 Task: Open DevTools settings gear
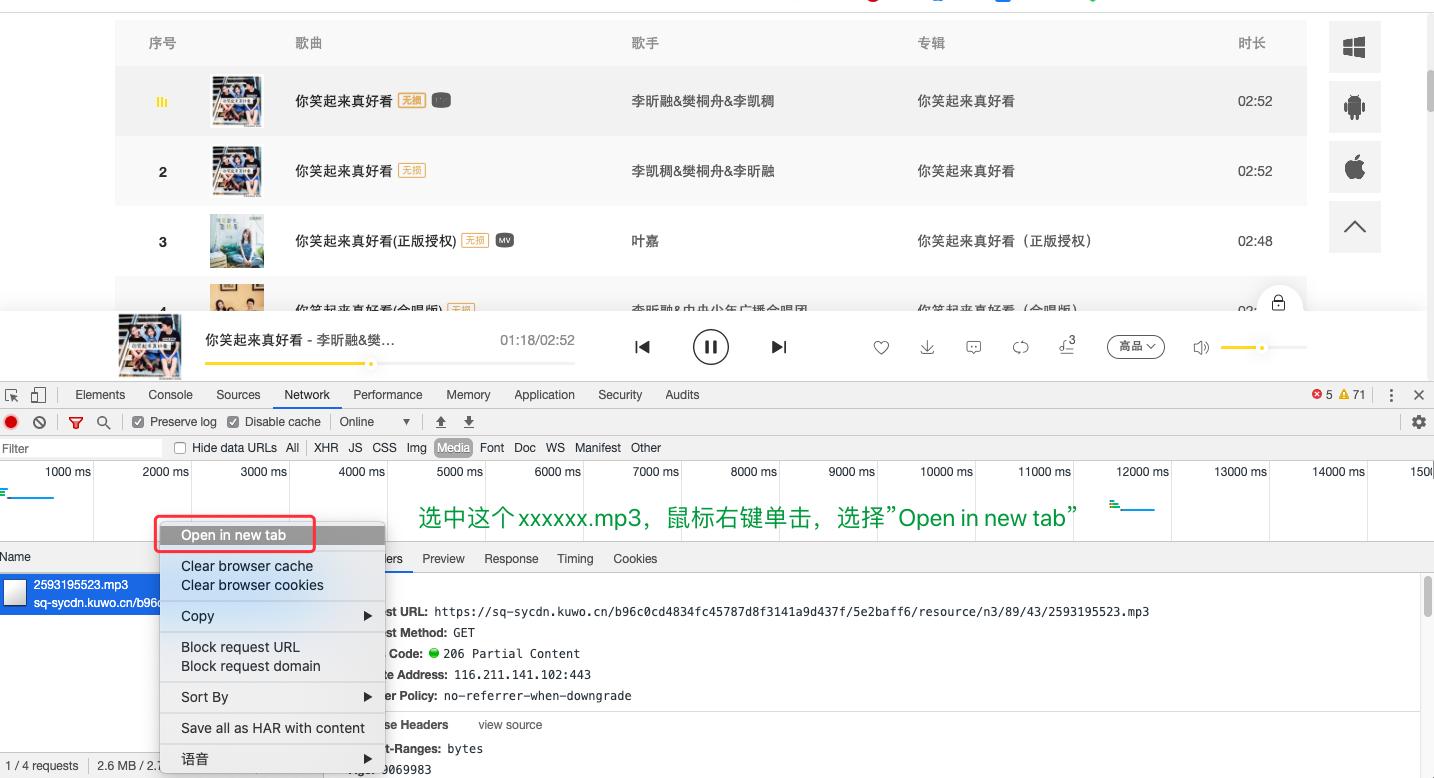tap(1420, 421)
